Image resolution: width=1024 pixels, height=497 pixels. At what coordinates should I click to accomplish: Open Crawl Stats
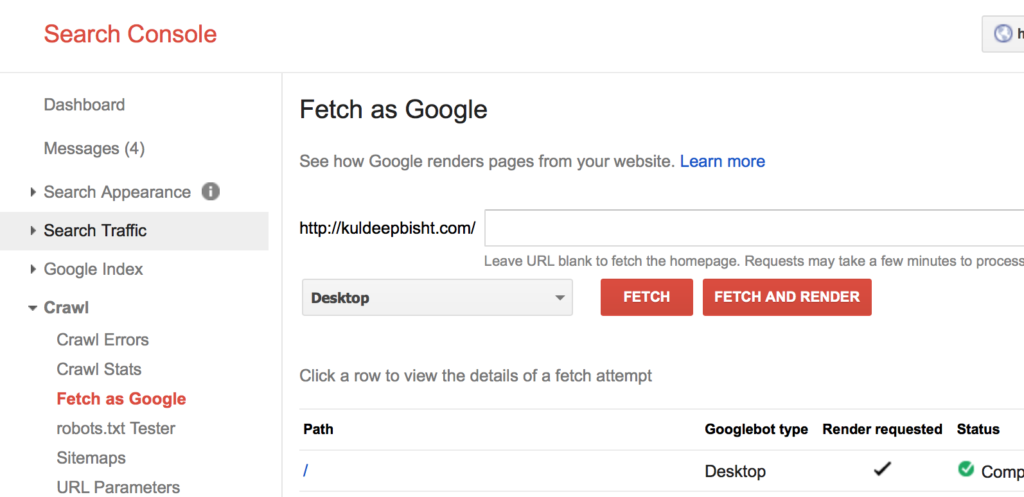[x=99, y=369]
